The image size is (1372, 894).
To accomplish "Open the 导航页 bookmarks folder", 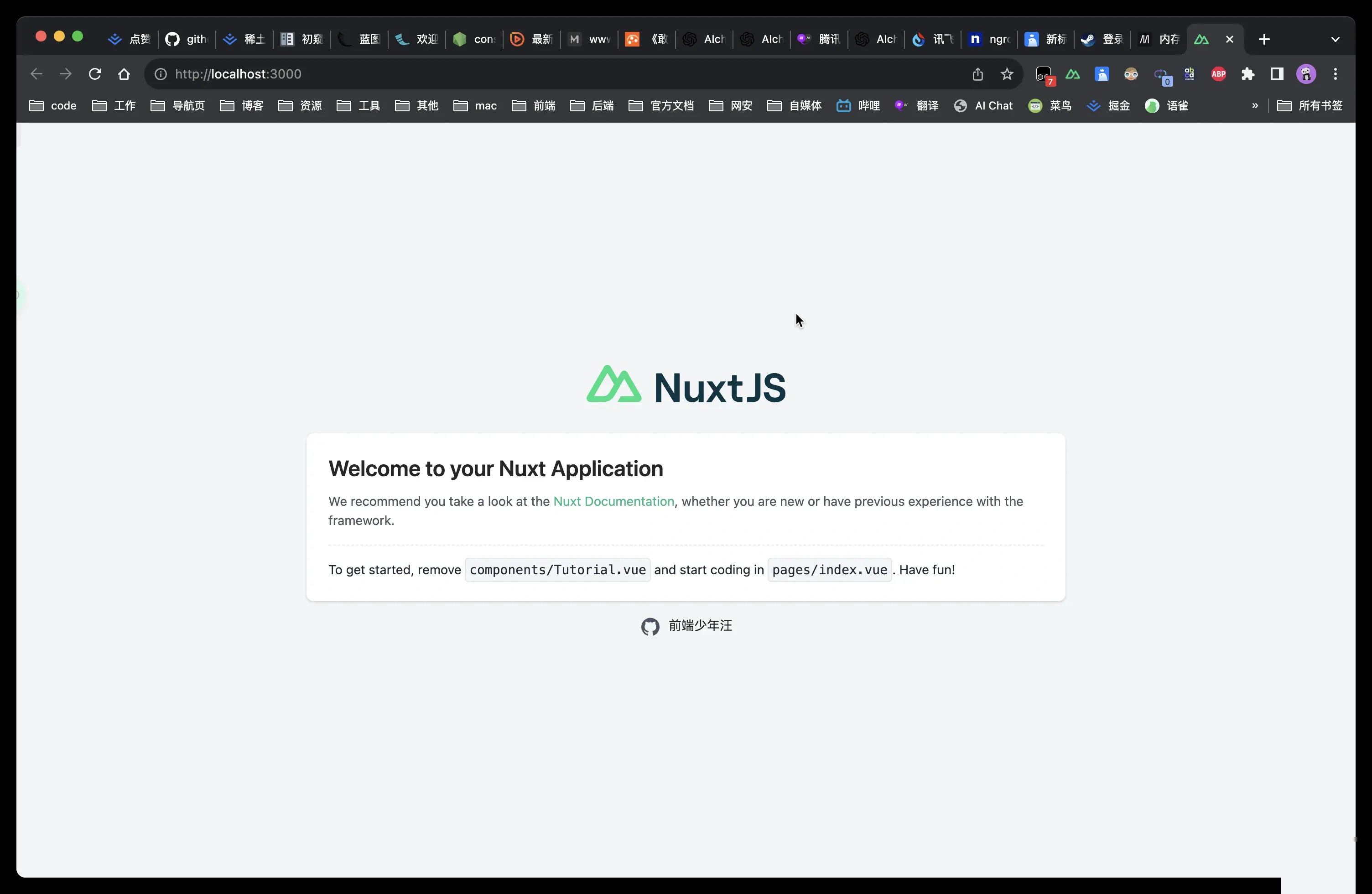I will point(177,105).
